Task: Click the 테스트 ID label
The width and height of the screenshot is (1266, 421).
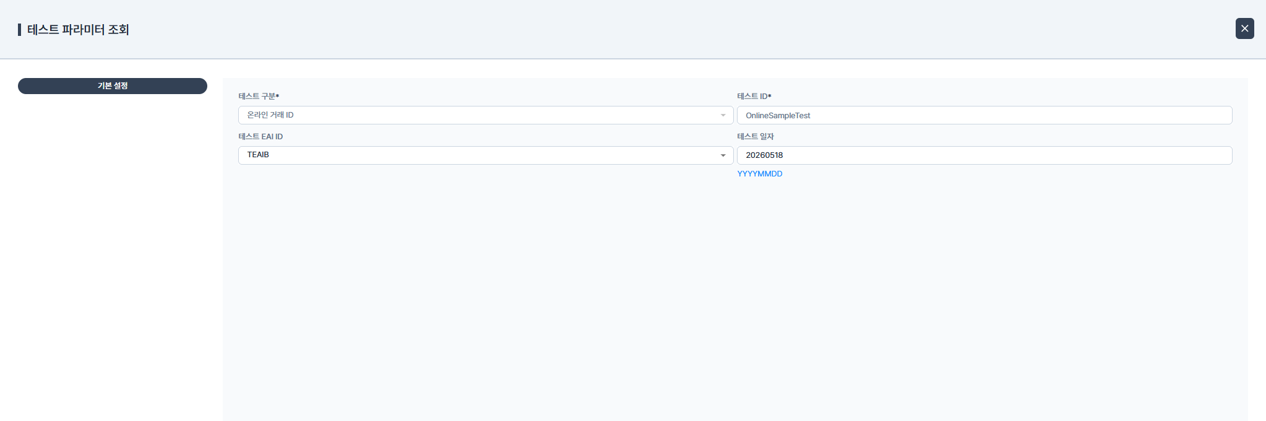Action: click(754, 96)
